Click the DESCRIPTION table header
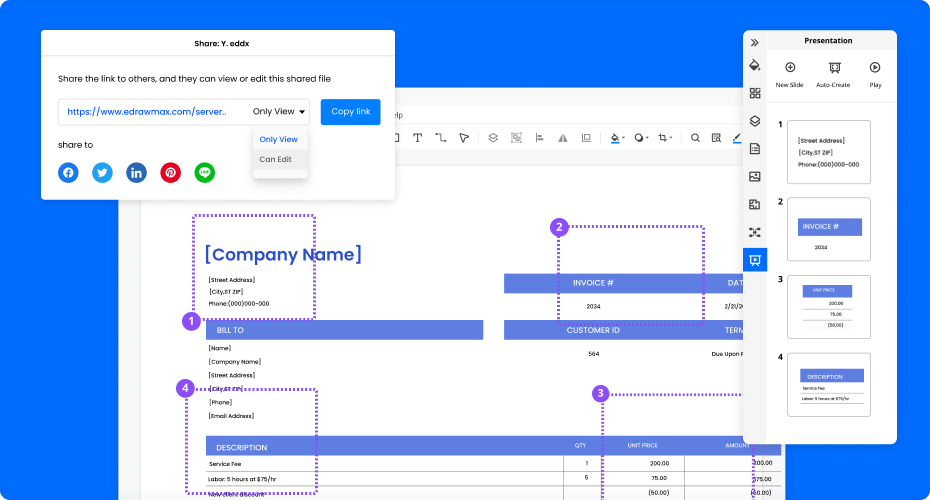 241,447
